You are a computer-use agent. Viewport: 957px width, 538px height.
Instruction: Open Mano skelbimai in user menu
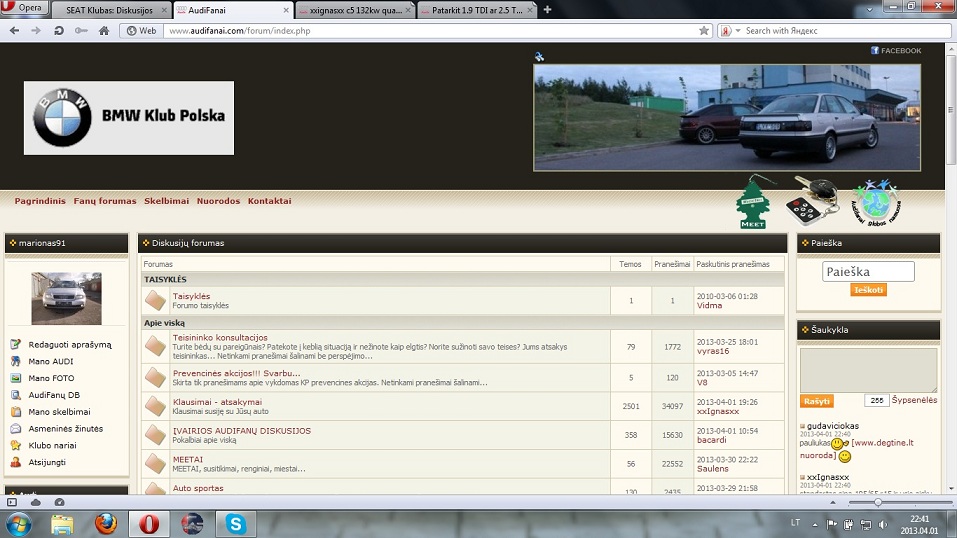pos(59,412)
